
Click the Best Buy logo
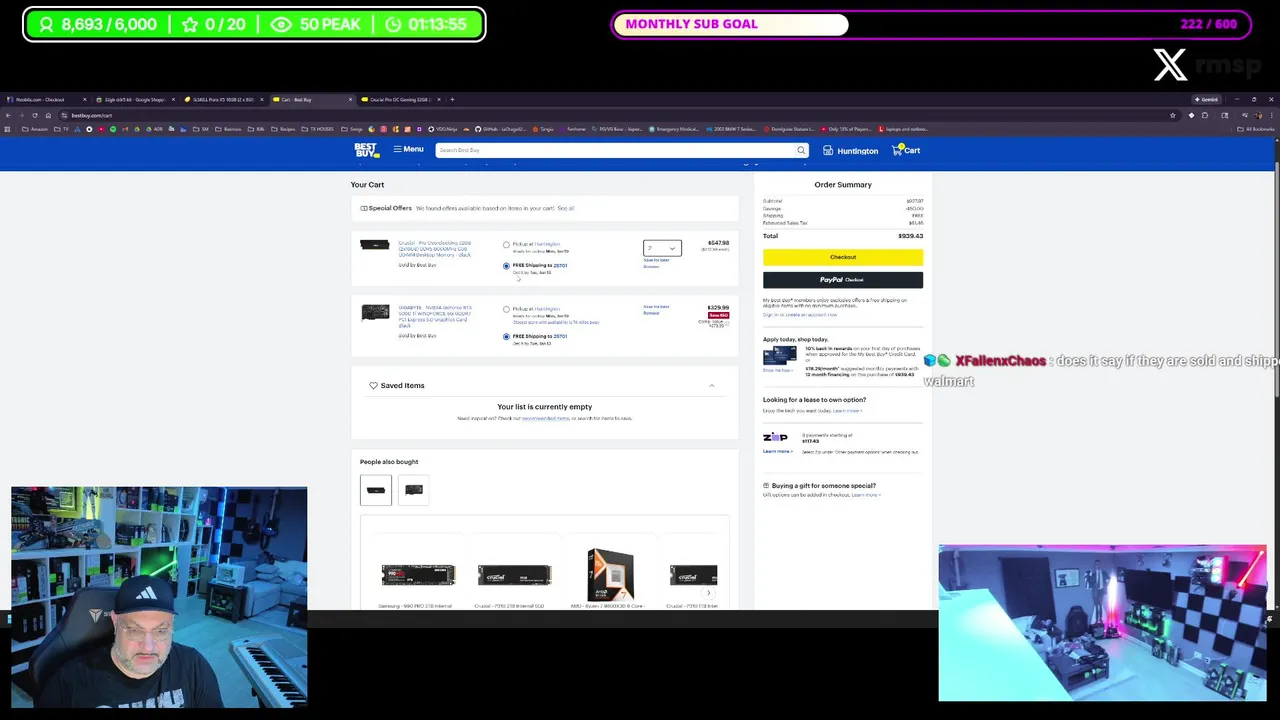pyautogui.click(x=366, y=150)
